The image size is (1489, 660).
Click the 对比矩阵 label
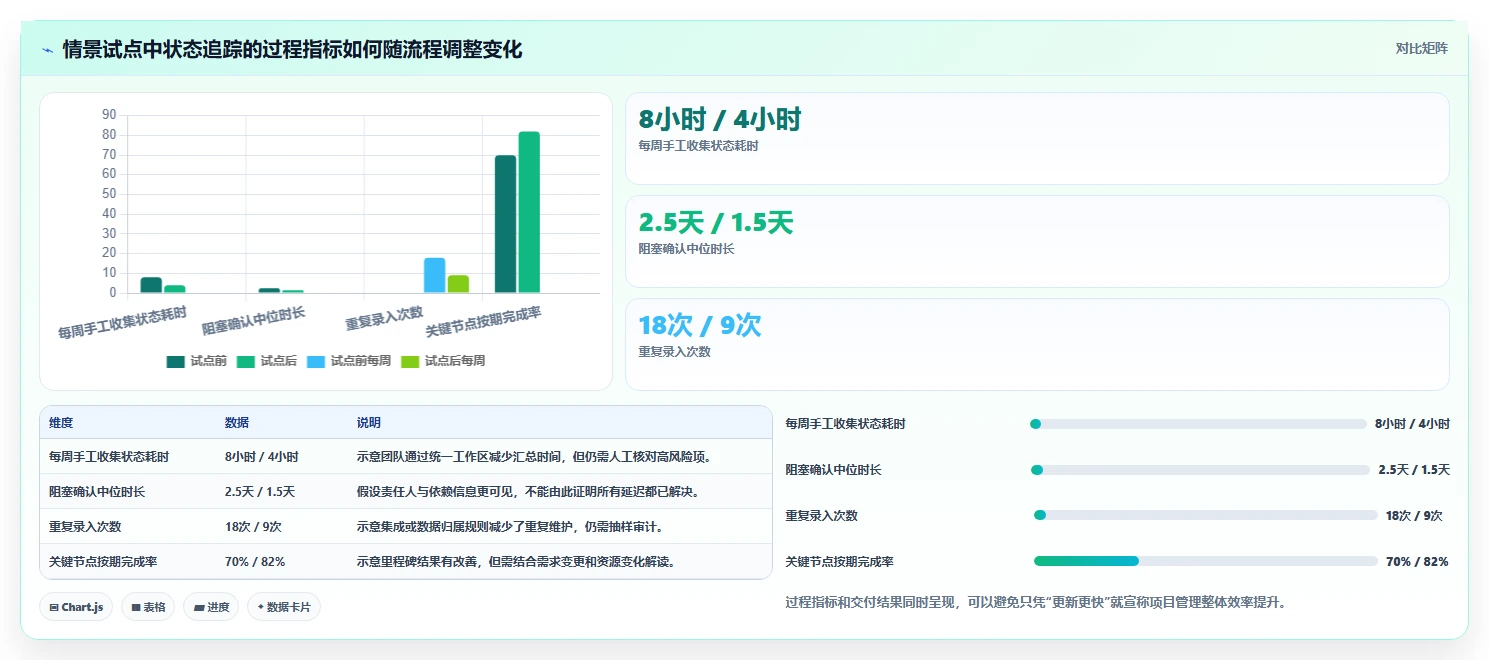pos(1422,48)
